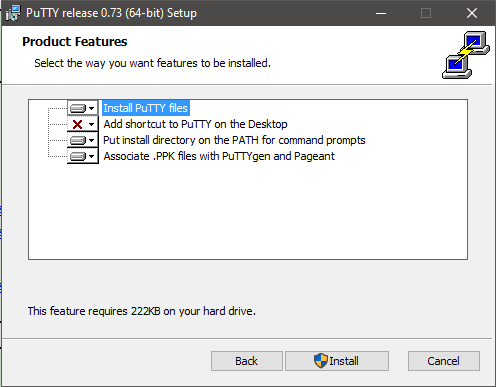Image resolution: width=496 pixels, height=387 pixels.
Task: Go to the previous step with Back
Action: tap(247, 361)
